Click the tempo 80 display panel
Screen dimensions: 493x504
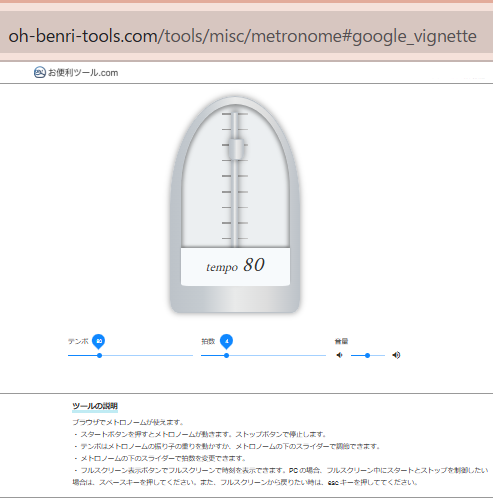(x=235, y=266)
